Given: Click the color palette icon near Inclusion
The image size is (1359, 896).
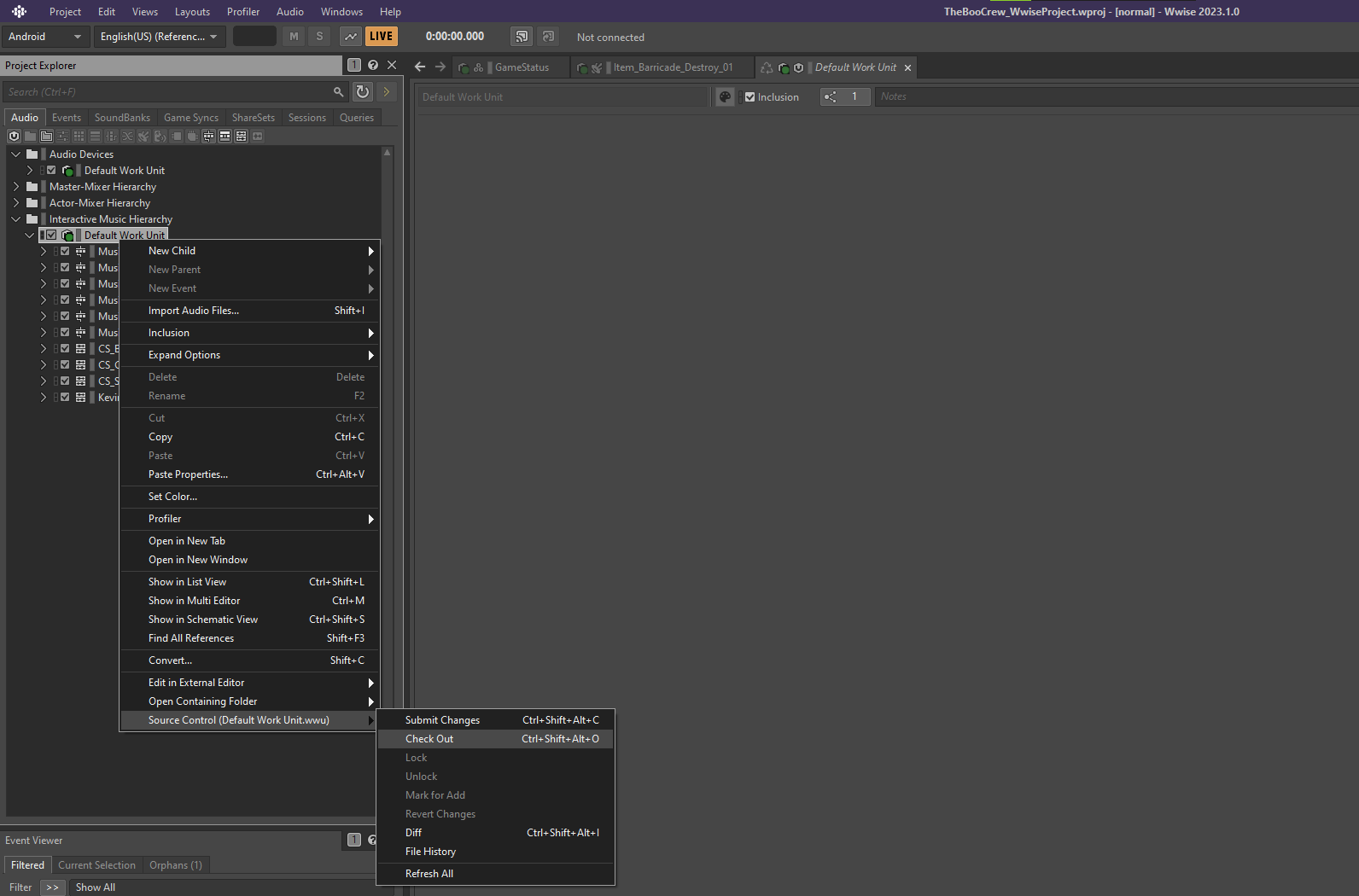Looking at the screenshot, I should [x=725, y=96].
